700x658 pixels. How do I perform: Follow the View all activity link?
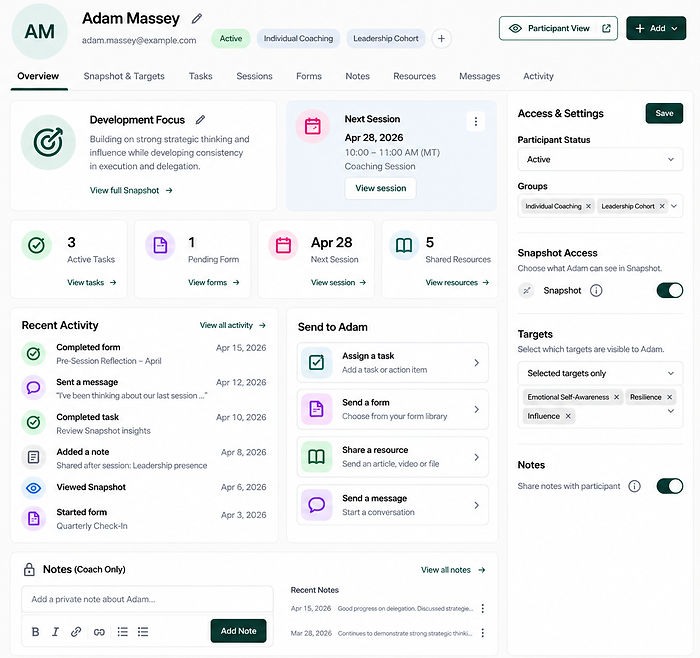coord(233,325)
